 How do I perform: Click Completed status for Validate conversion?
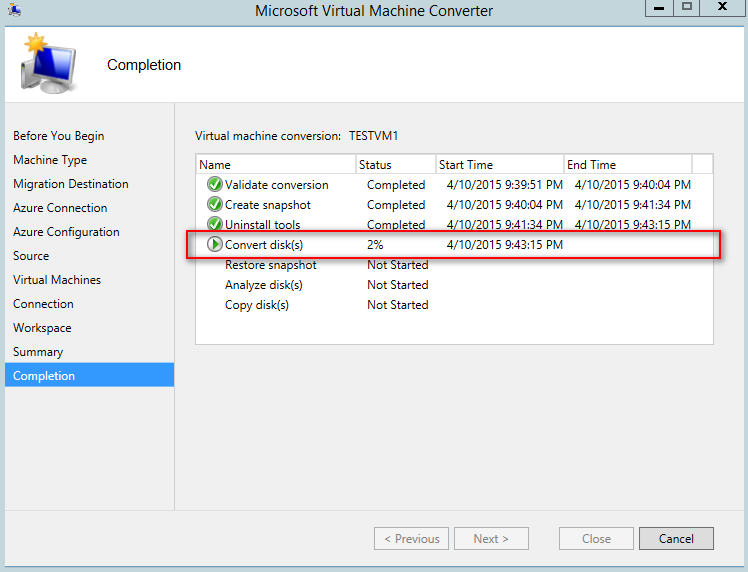396,185
